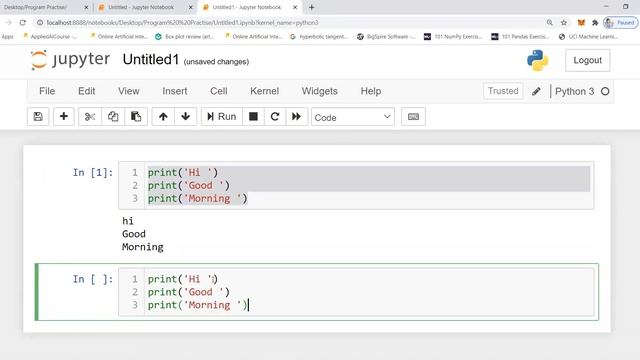Open the browser zoom magnifier icon
Image resolution: width=640 pixels, height=360 pixels.
[550, 23]
